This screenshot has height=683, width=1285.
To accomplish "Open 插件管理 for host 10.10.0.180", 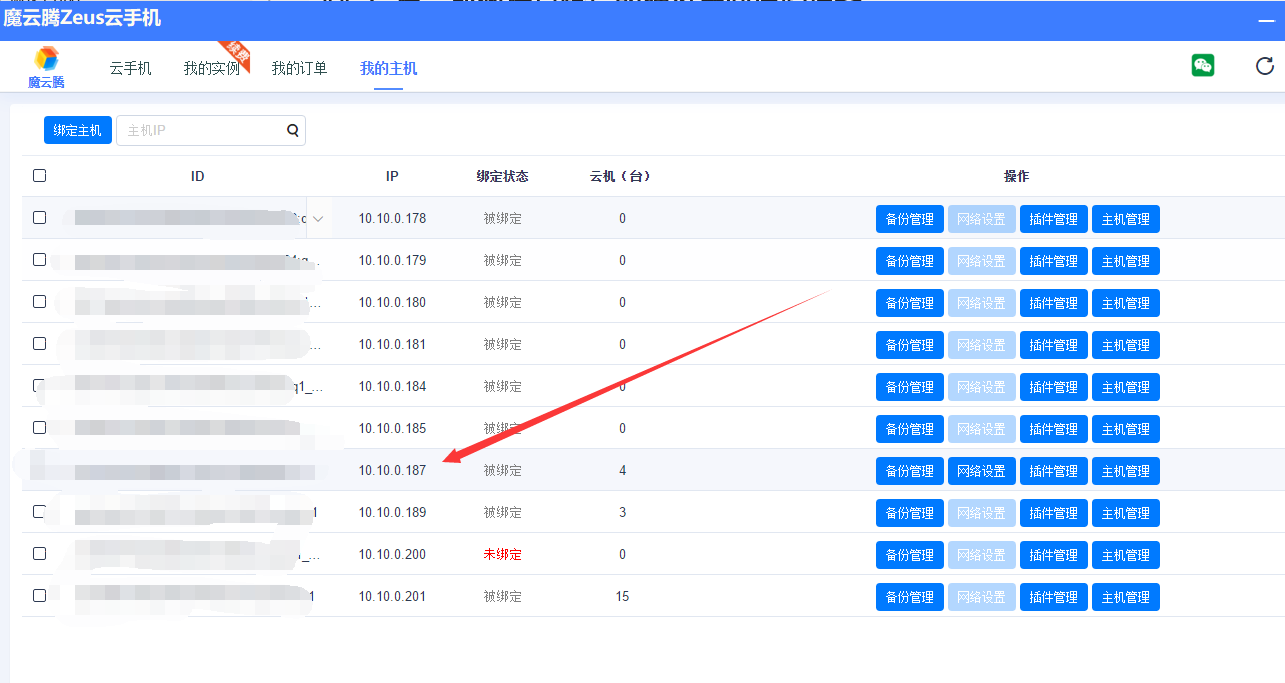I will point(1053,303).
